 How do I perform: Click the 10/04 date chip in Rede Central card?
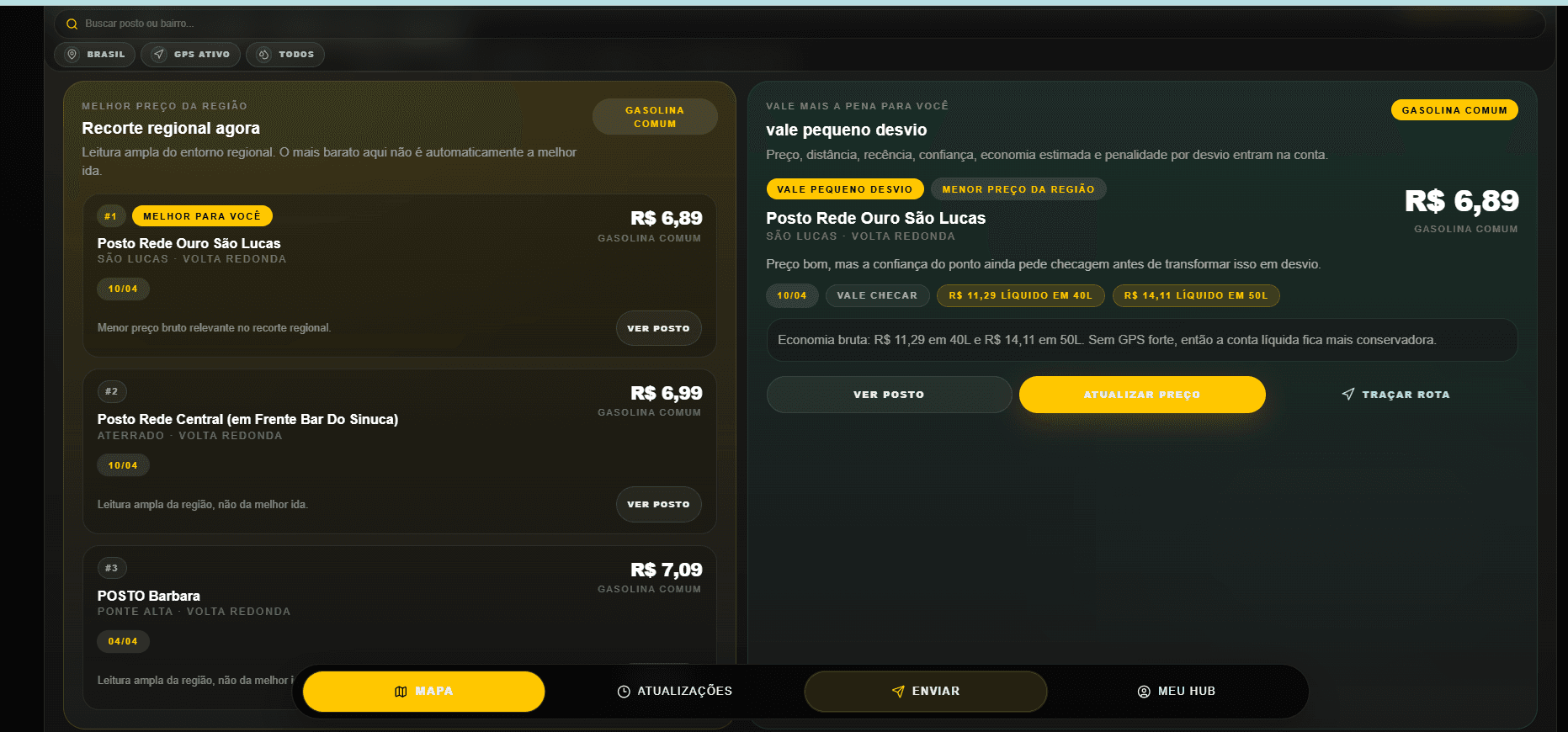(x=123, y=465)
